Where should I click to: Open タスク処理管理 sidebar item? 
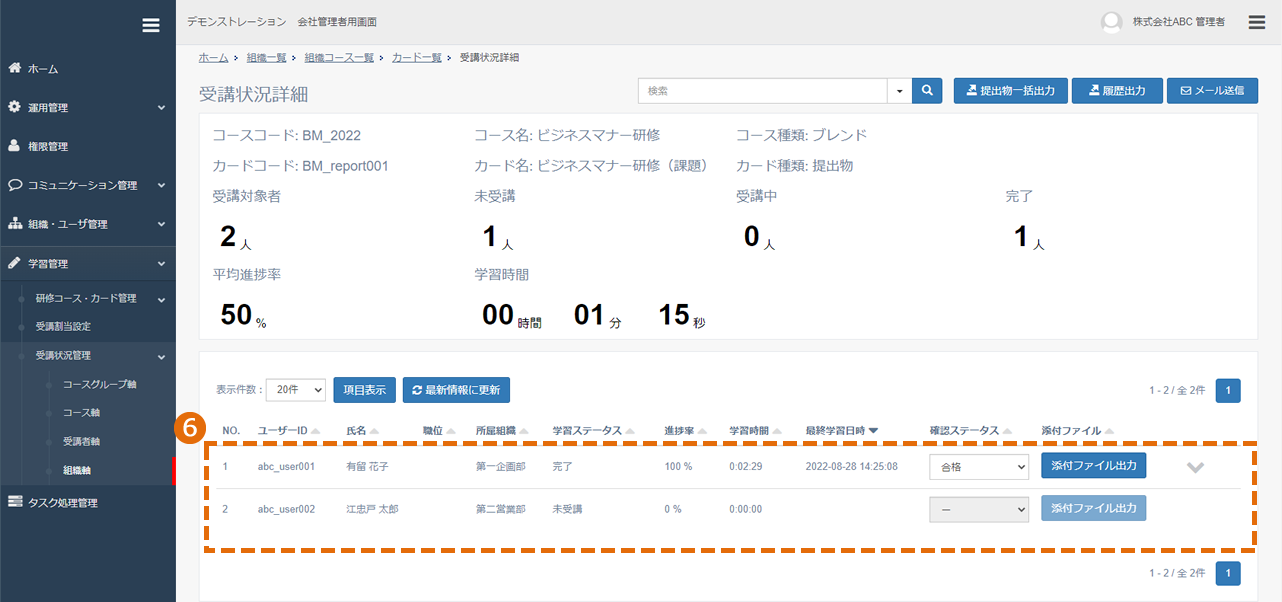pyautogui.click(x=88, y=503)
